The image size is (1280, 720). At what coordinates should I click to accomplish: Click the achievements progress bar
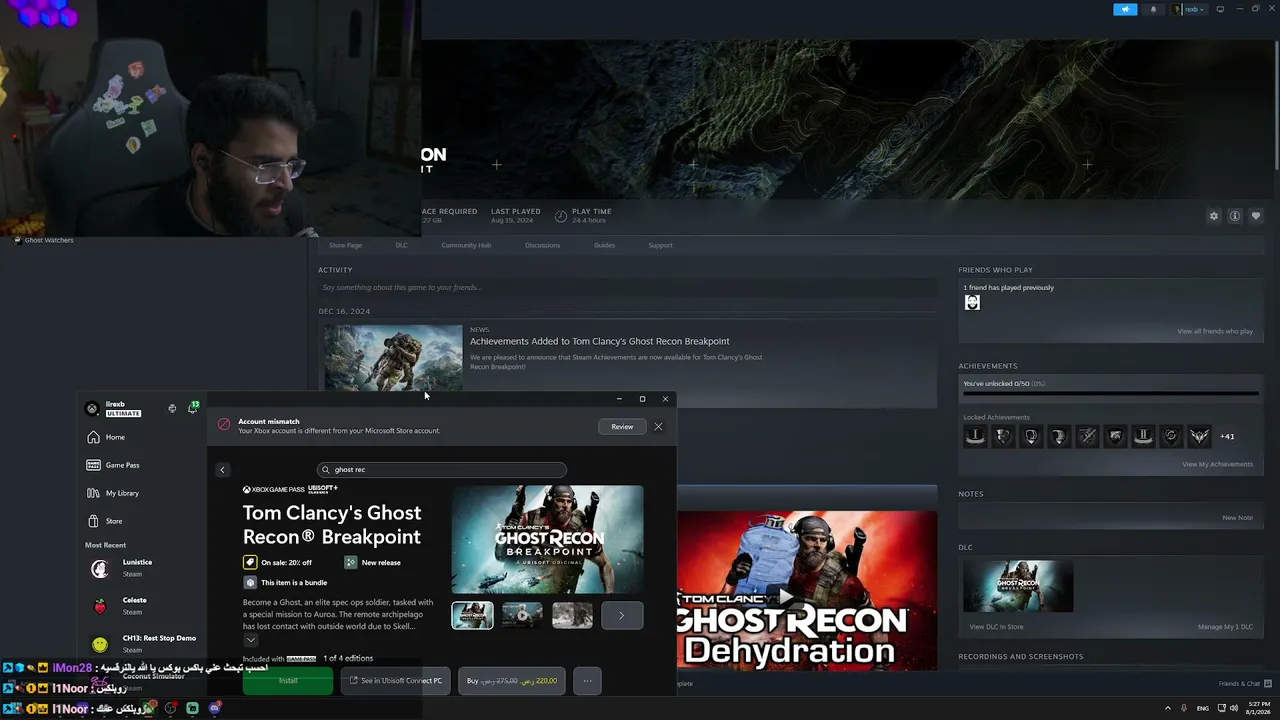tap(1110, 394)
